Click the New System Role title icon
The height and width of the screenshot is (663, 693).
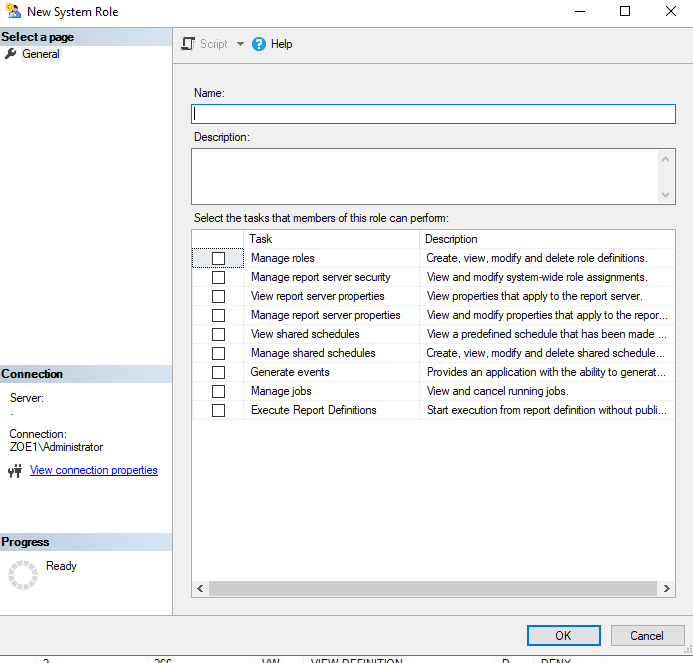[13, 11]
